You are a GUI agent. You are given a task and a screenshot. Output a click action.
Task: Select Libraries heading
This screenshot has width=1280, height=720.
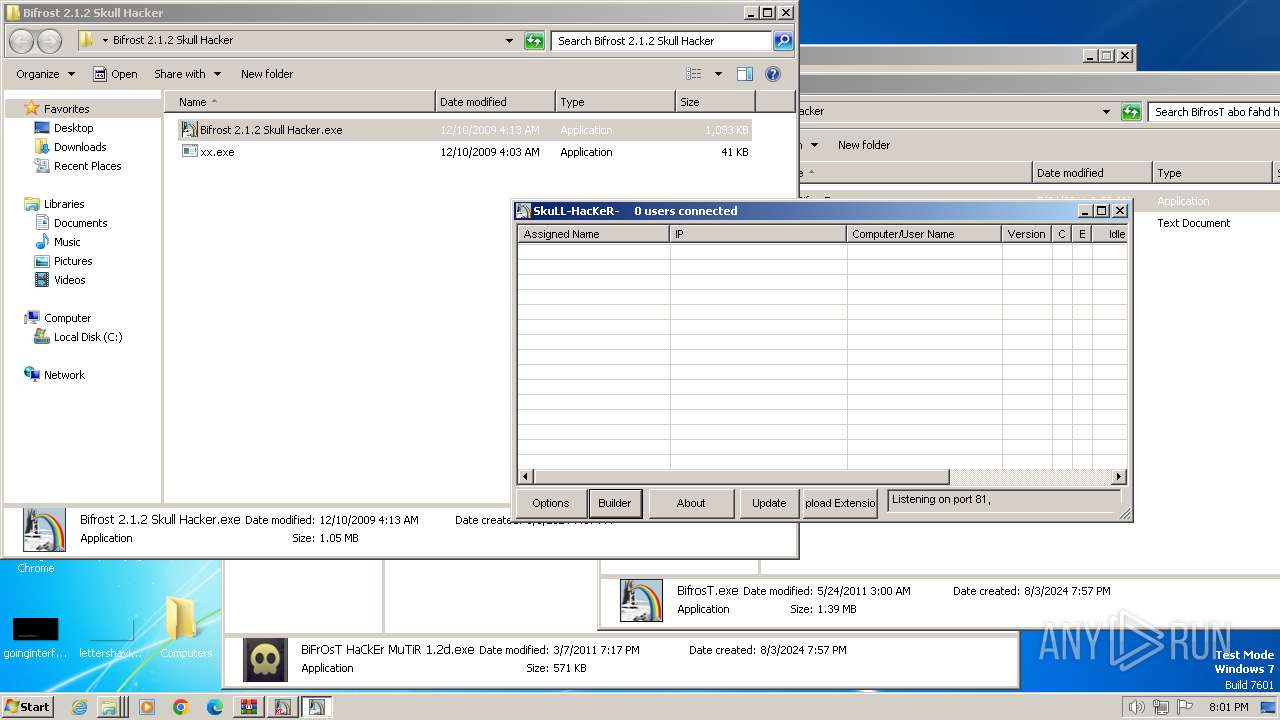pos(64,204)
